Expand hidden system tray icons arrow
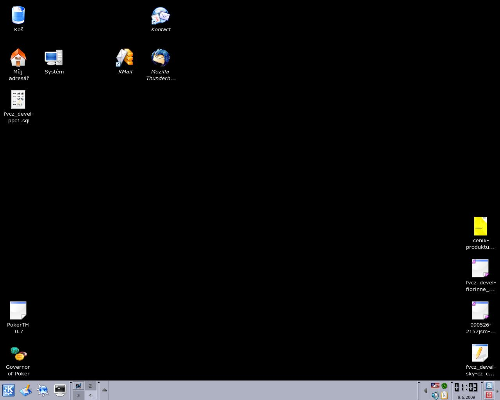 pos(425,390)
